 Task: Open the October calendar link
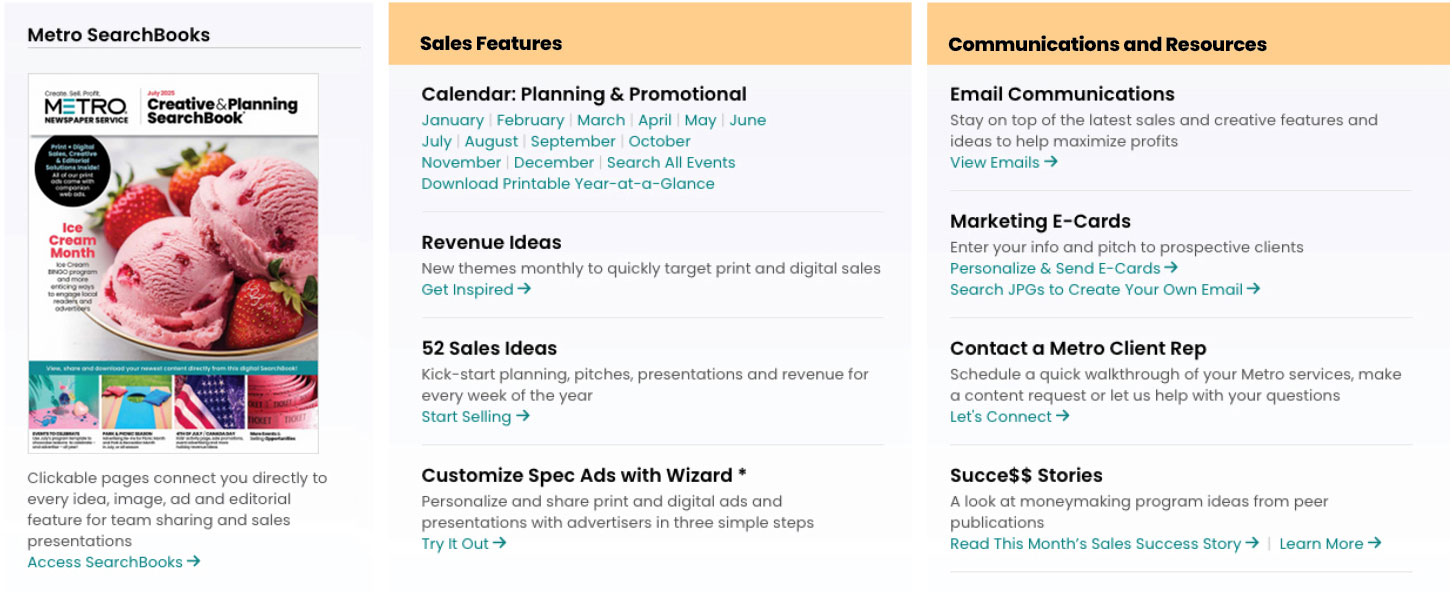659,141
